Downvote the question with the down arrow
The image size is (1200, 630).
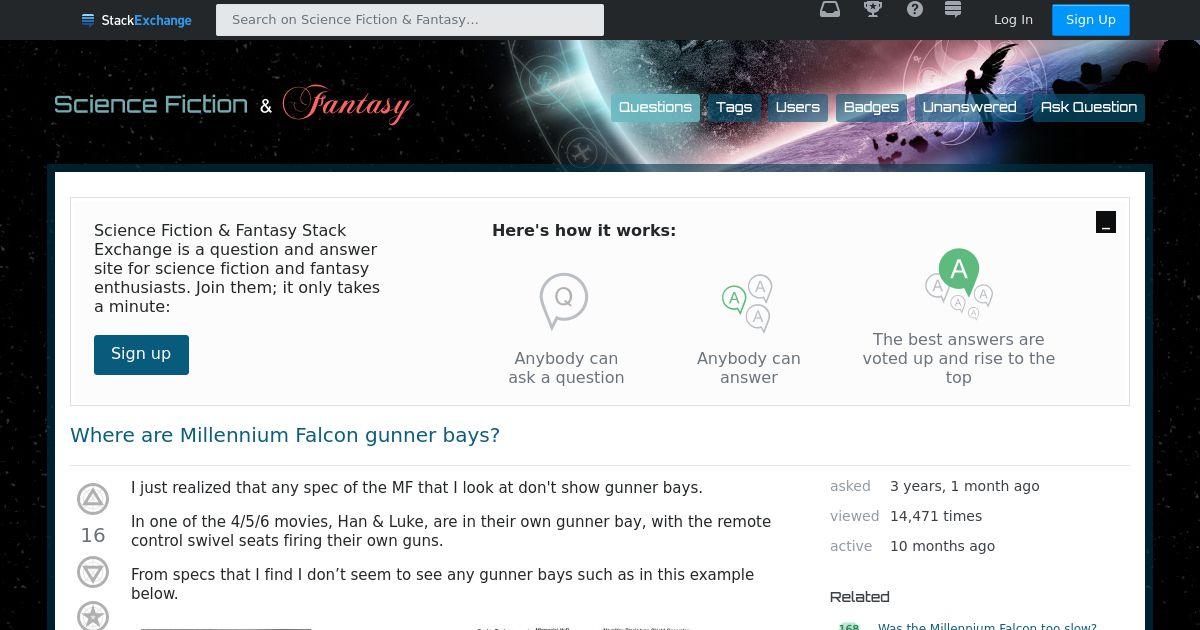coord(93,572)
